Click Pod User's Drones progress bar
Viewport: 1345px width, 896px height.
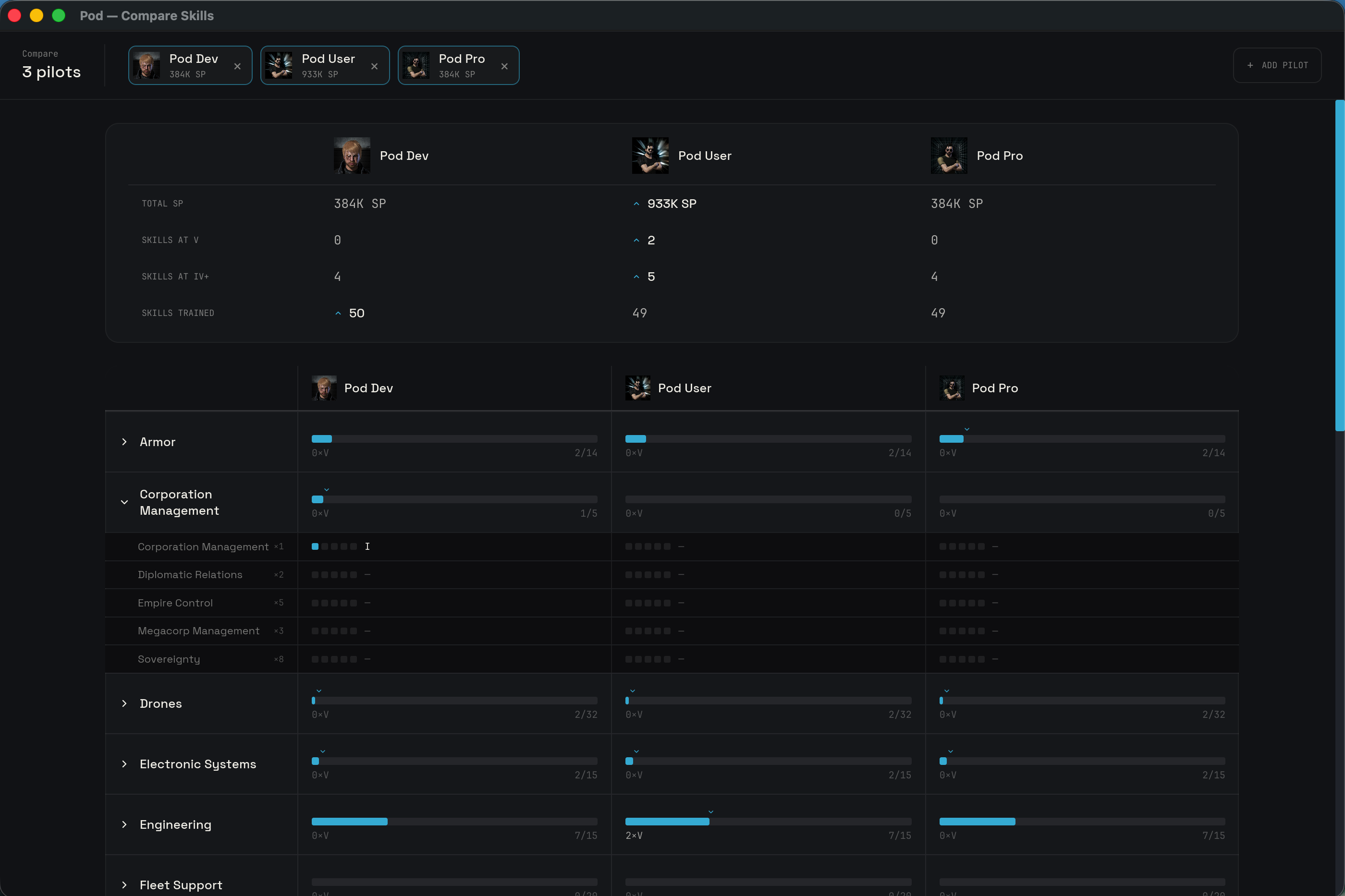click(x=768, y=701)
